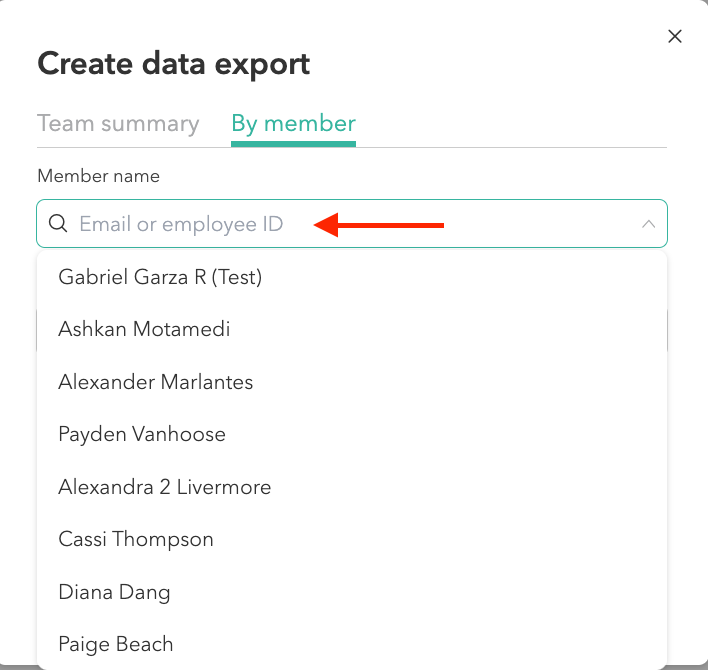Choose Alexandra 2 Livermore option
Image resolution: width=708 pixels, height=670 pixels.
pos(165,487)
